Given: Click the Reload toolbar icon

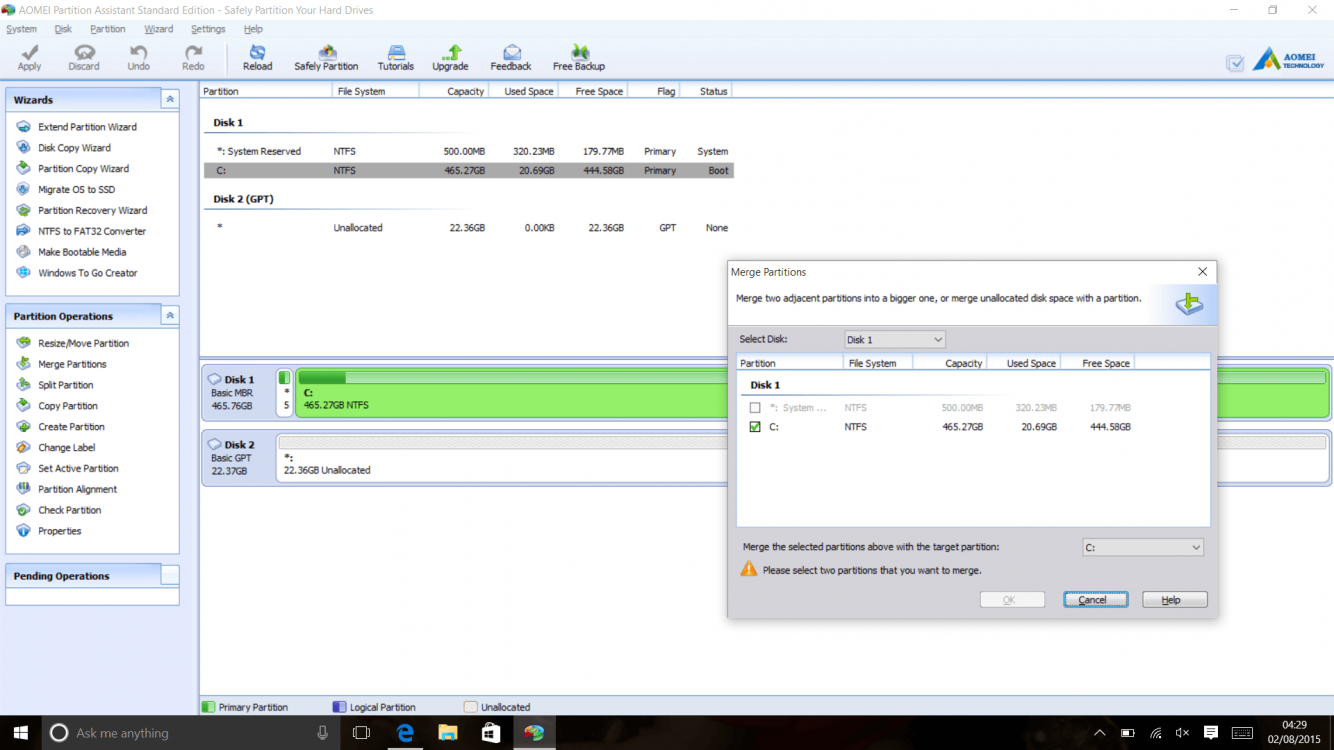Looking at the screenshot, I should point(257,57).
